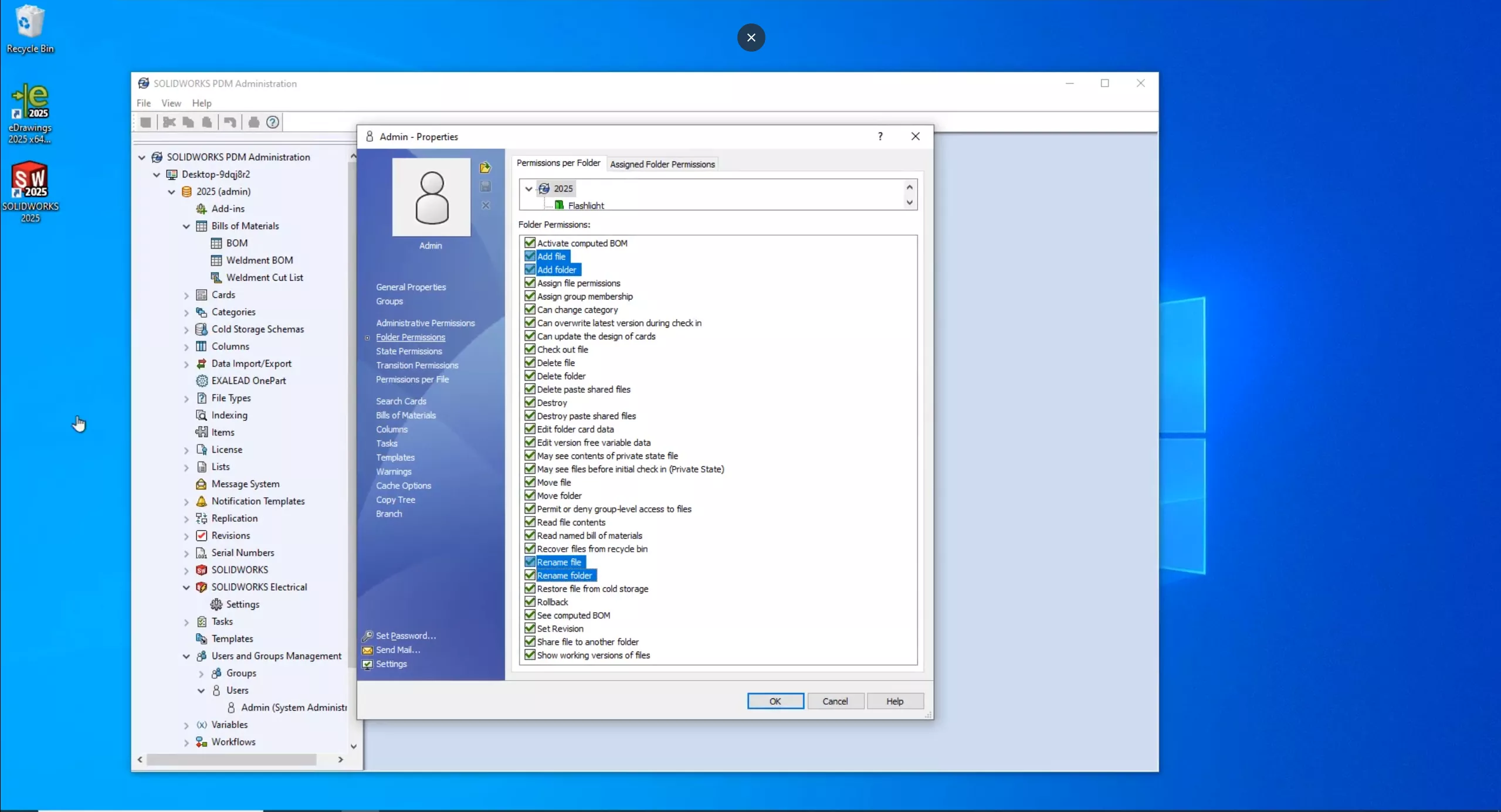This screenshot has width=1501, height=812.
Task: Select the Templates tree node icon
Action: click(x=201, y=638)
